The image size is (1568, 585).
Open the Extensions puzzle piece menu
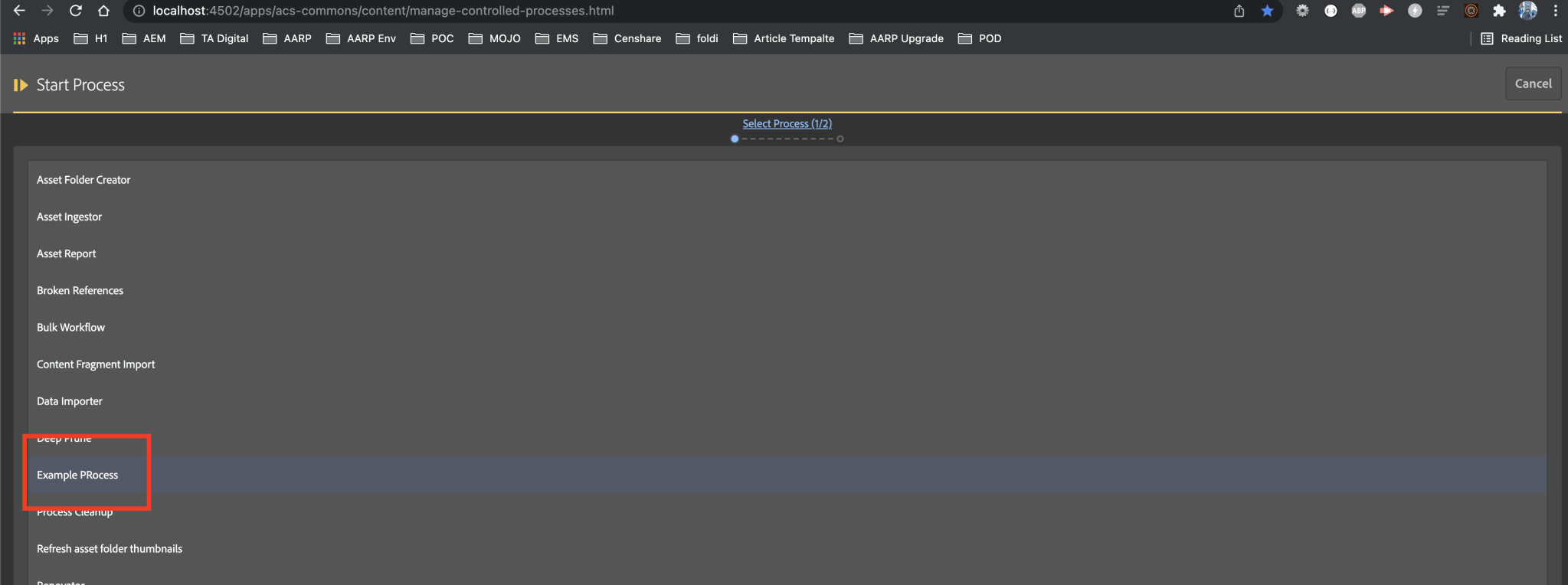point(1499,11)
